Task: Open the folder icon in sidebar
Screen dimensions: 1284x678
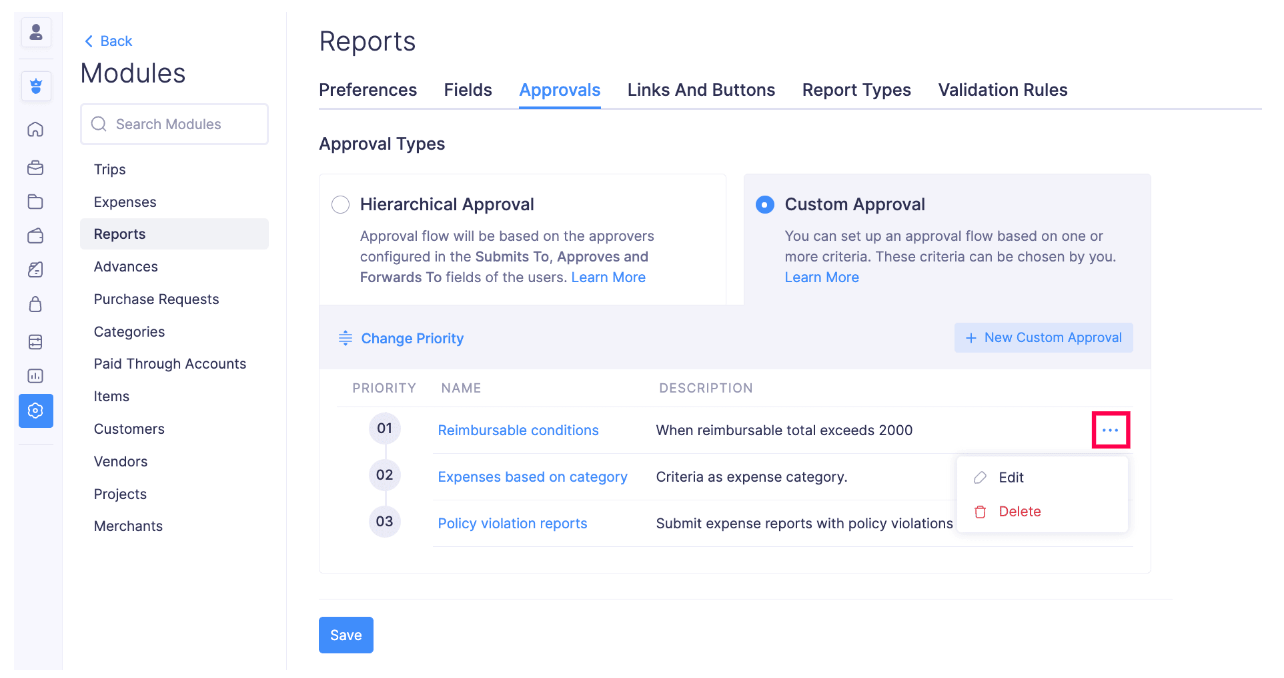Action: point(36,202)
